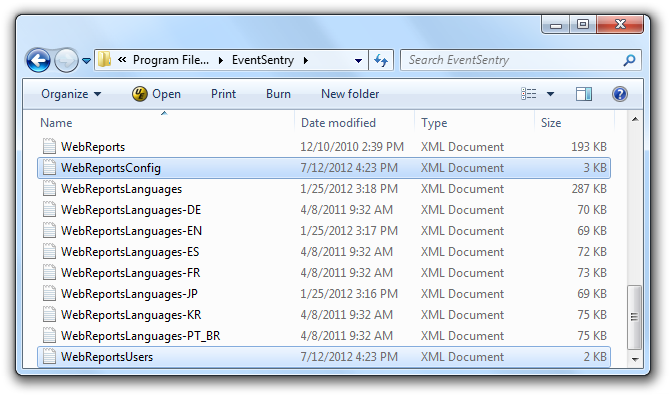Viewport: 671px width, 395px height.
Task: Open Help with the question mark icon
Action: 620,94
